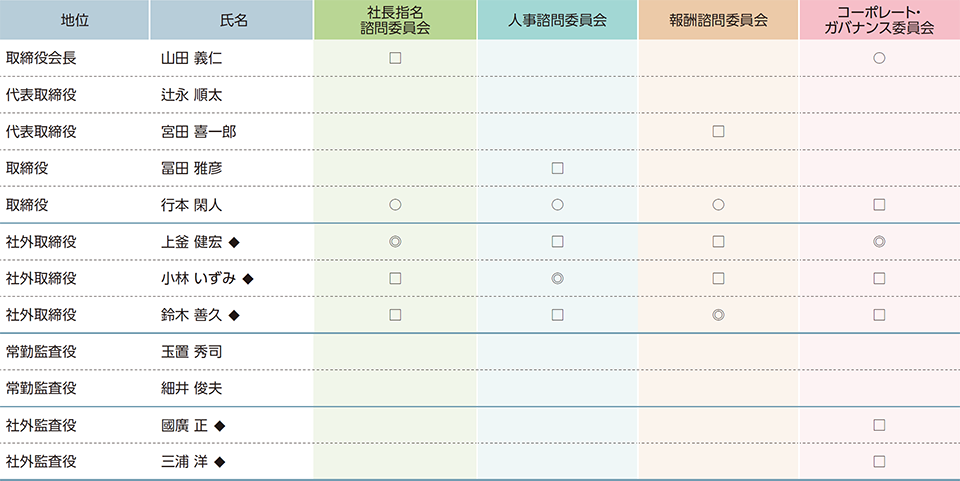Screen dimensions: 960x481
Task: Click the double circle for 鈴木 善久 under 報酬諮問委員会
Action: (718, 315)
